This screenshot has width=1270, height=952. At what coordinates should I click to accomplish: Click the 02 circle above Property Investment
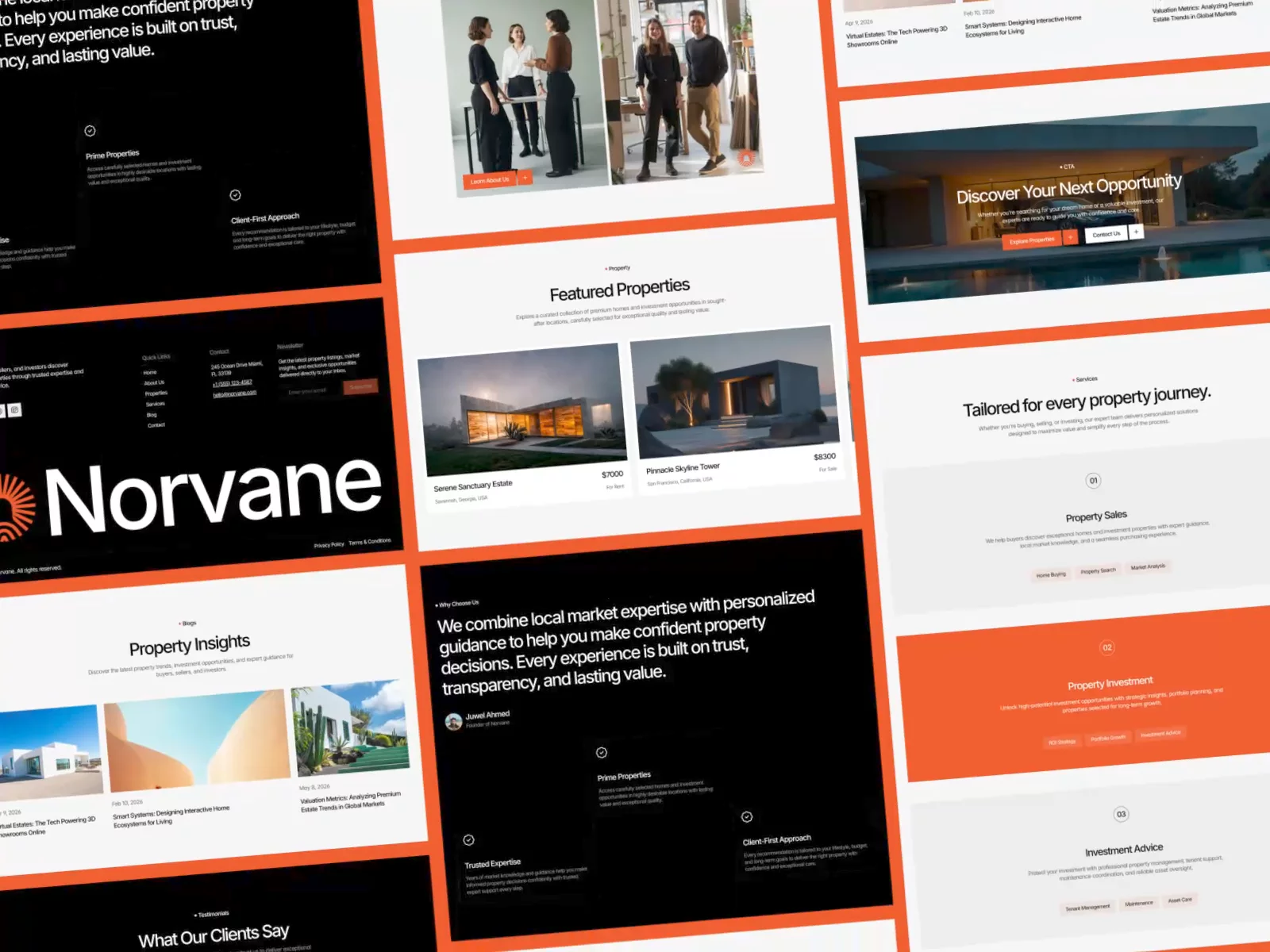[1107, 647]
